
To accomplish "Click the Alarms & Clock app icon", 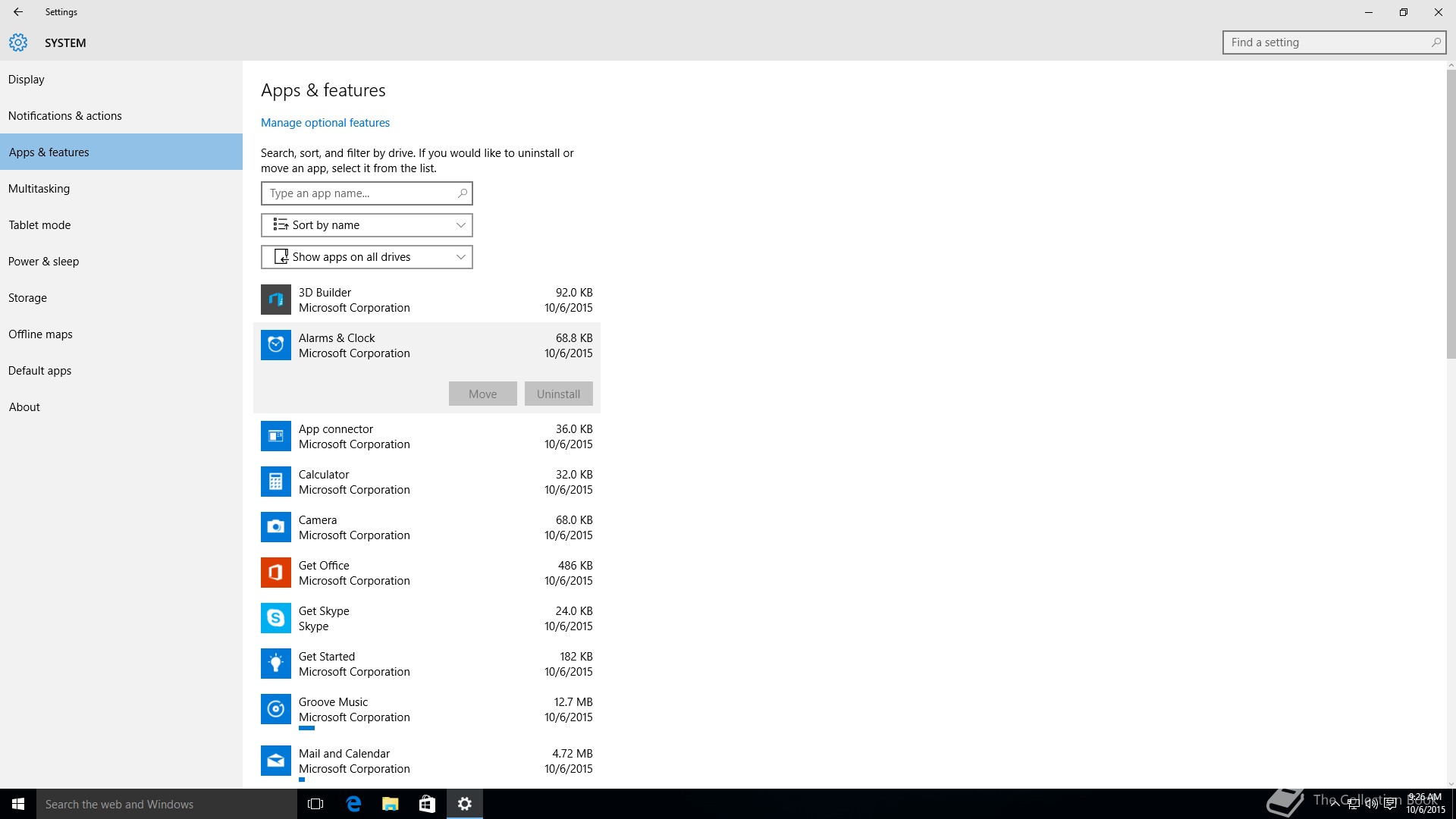I will coord(276,345).
